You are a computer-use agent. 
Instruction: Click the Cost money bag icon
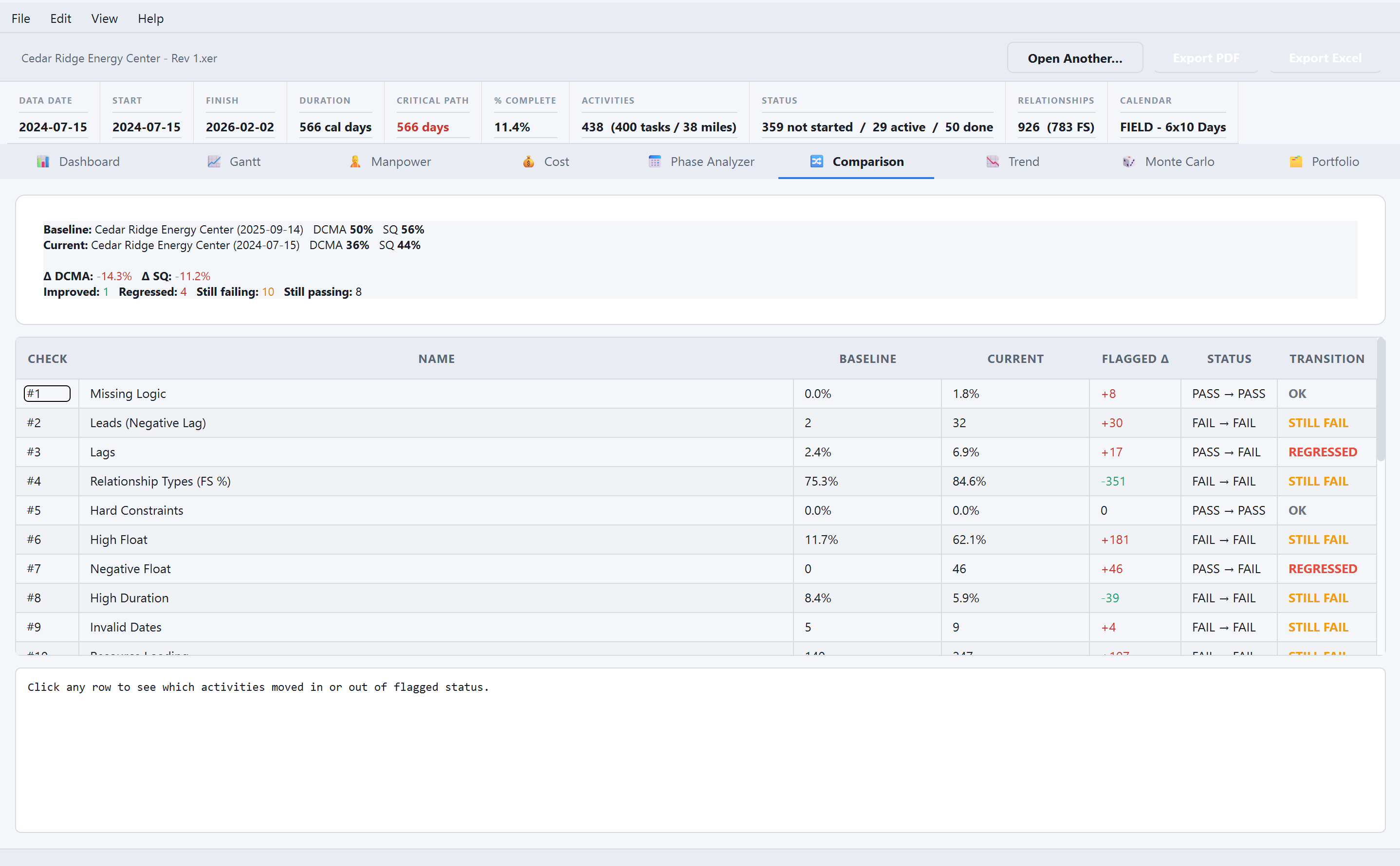(528, 162)
